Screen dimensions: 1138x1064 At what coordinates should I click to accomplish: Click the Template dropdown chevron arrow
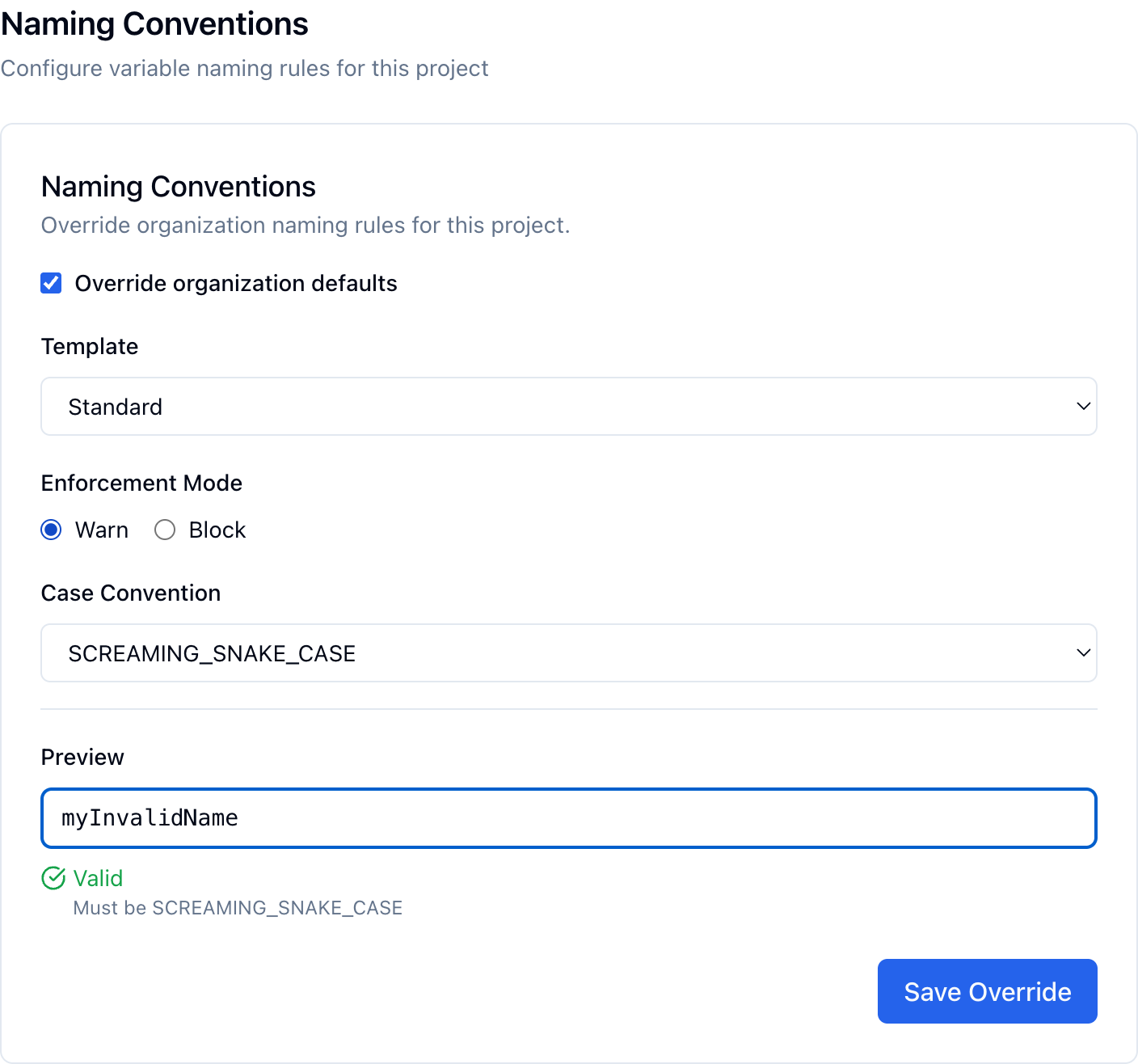1083,407
